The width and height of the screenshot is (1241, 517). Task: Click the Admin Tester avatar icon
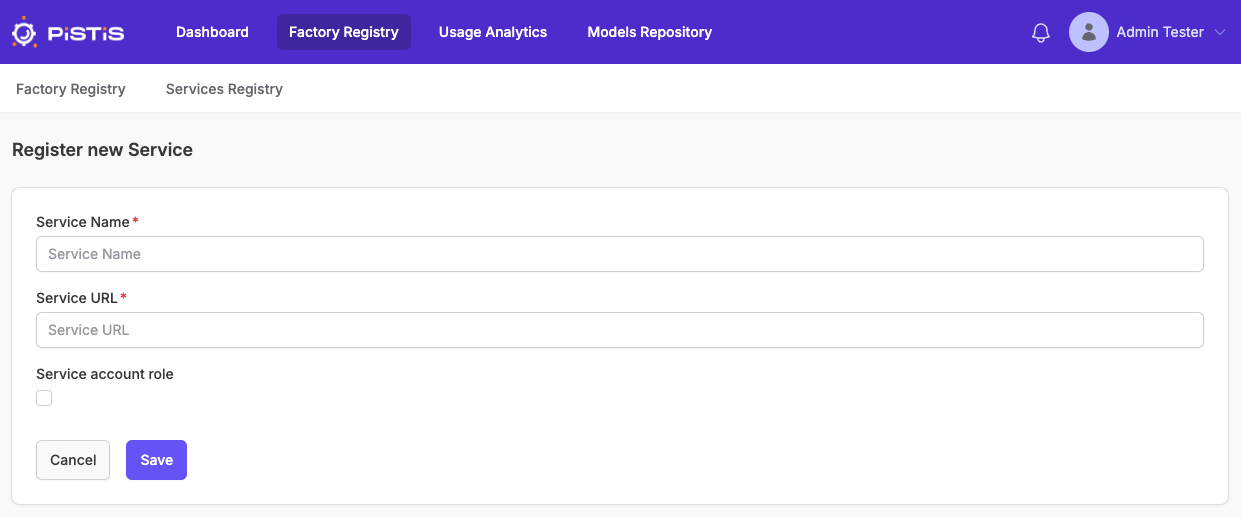(x=1089, y=32)
